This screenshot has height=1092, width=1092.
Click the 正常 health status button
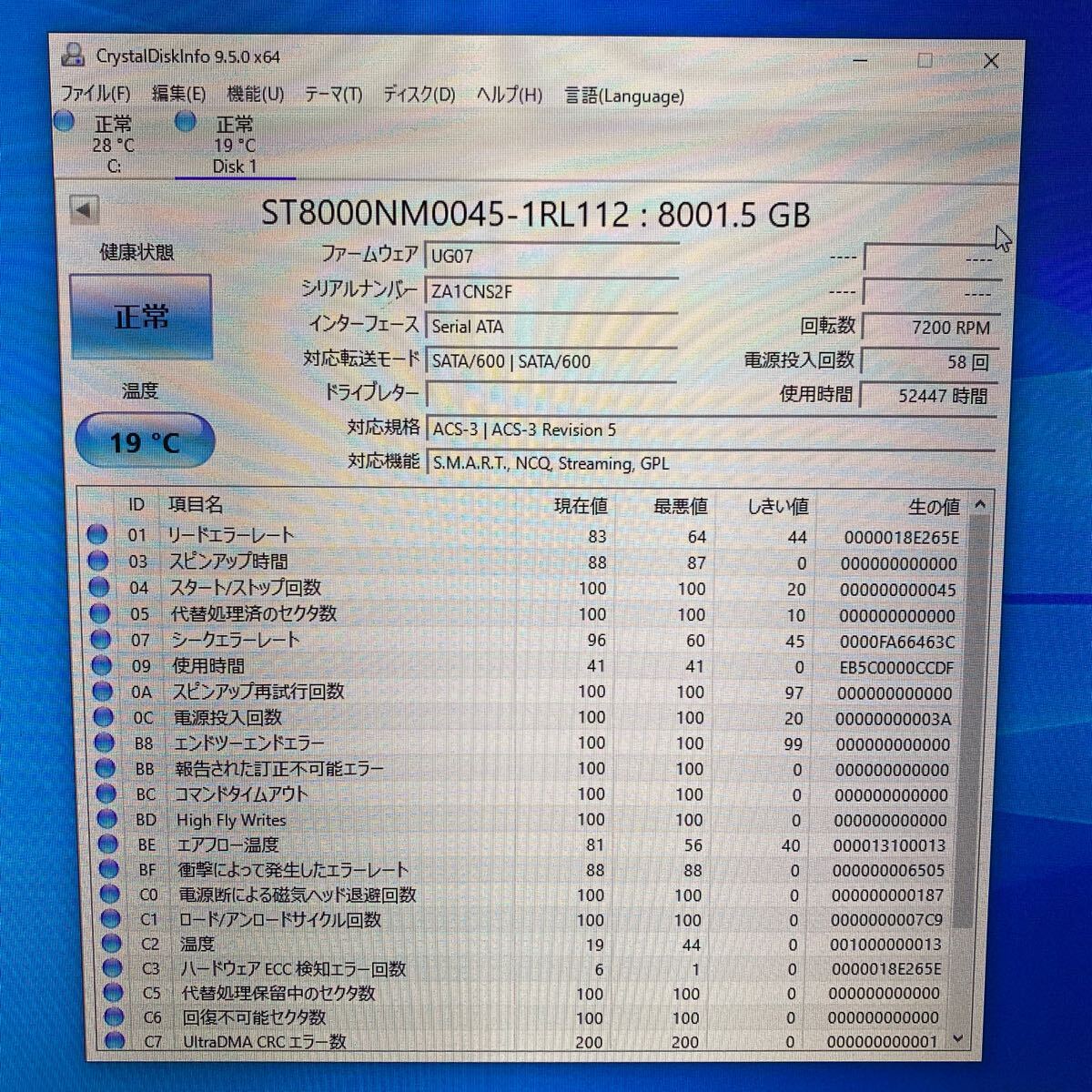[x=141, y=317]
